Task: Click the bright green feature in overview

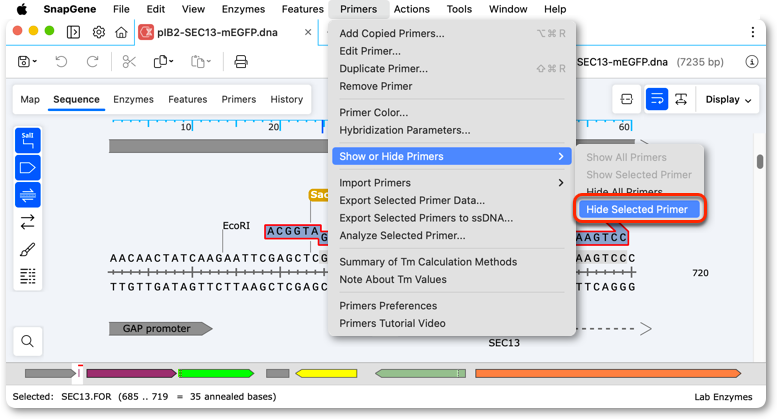Action: coord(216,373)
